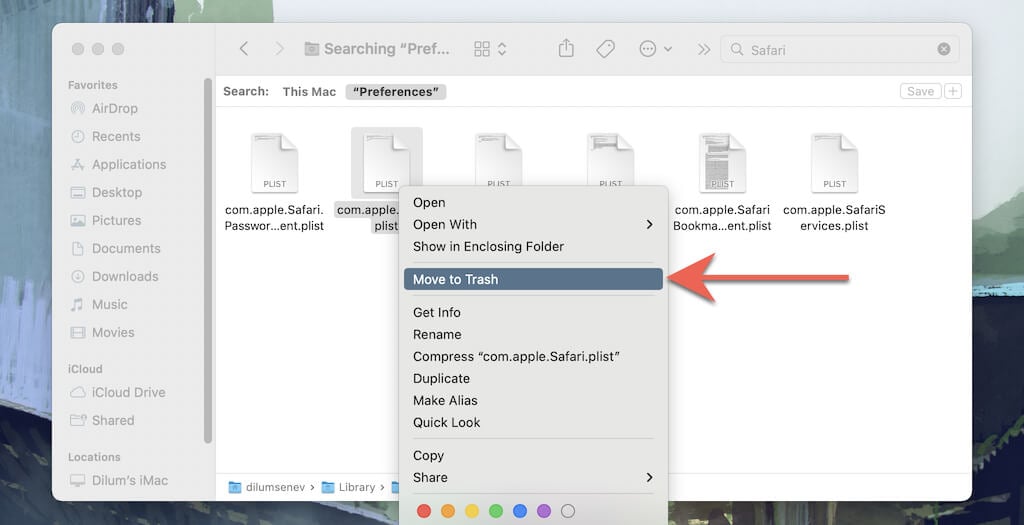Viewport: 1024px width, 525px height.
Task: Click Library in the path bar
Action: coord(356,487)
